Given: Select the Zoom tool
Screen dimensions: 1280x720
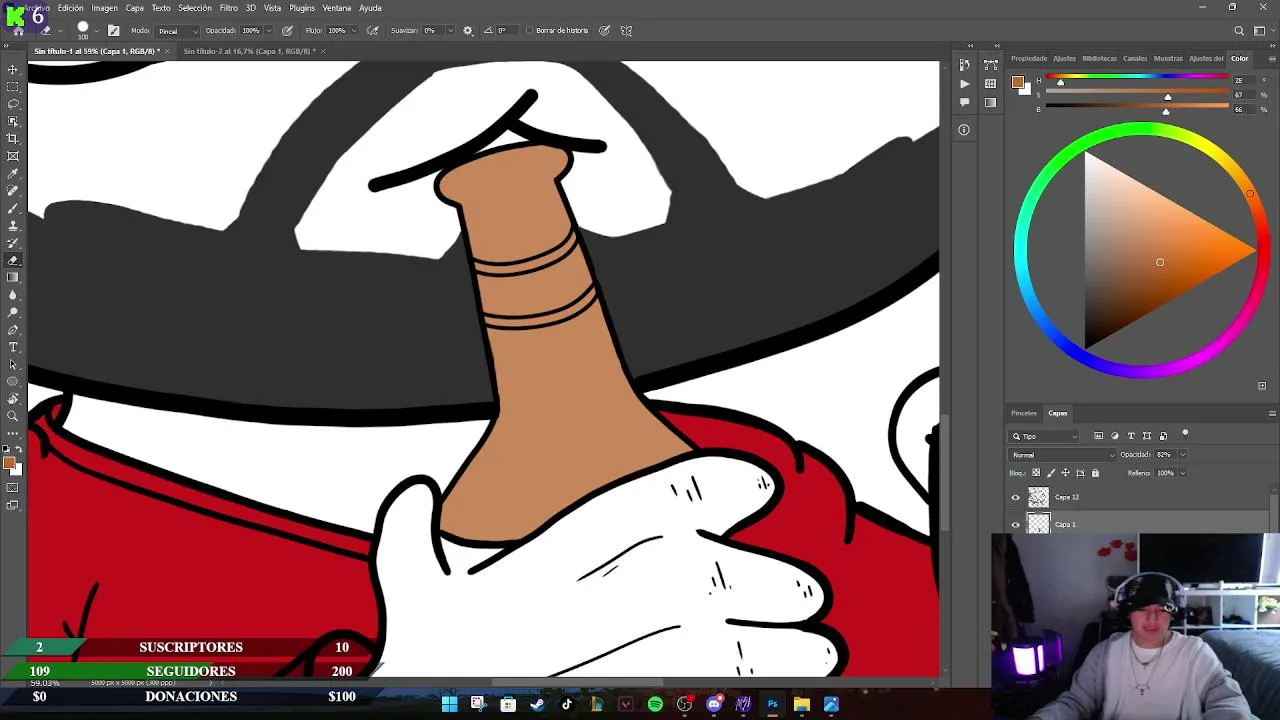Looking at the screenshot, I should (x=13, y=416).
